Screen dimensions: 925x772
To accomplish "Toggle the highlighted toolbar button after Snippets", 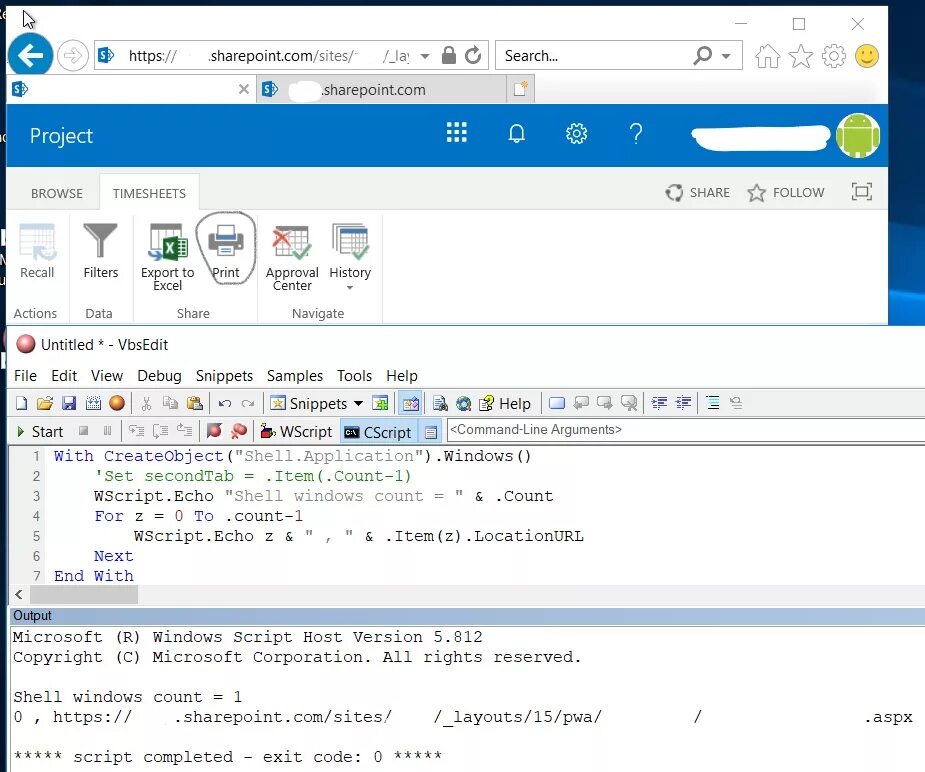I will click(x=410, y=403).
